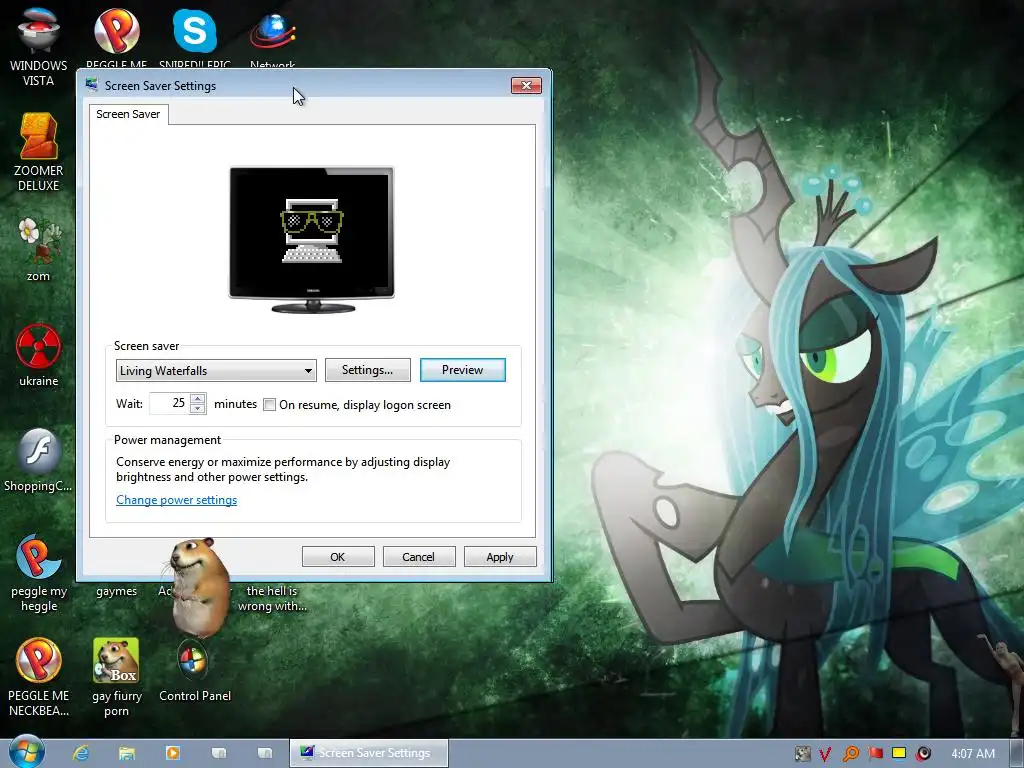Click OK in Screen Saver Settings
Viewport: 1024px width, 768px height.
[338, 557]
